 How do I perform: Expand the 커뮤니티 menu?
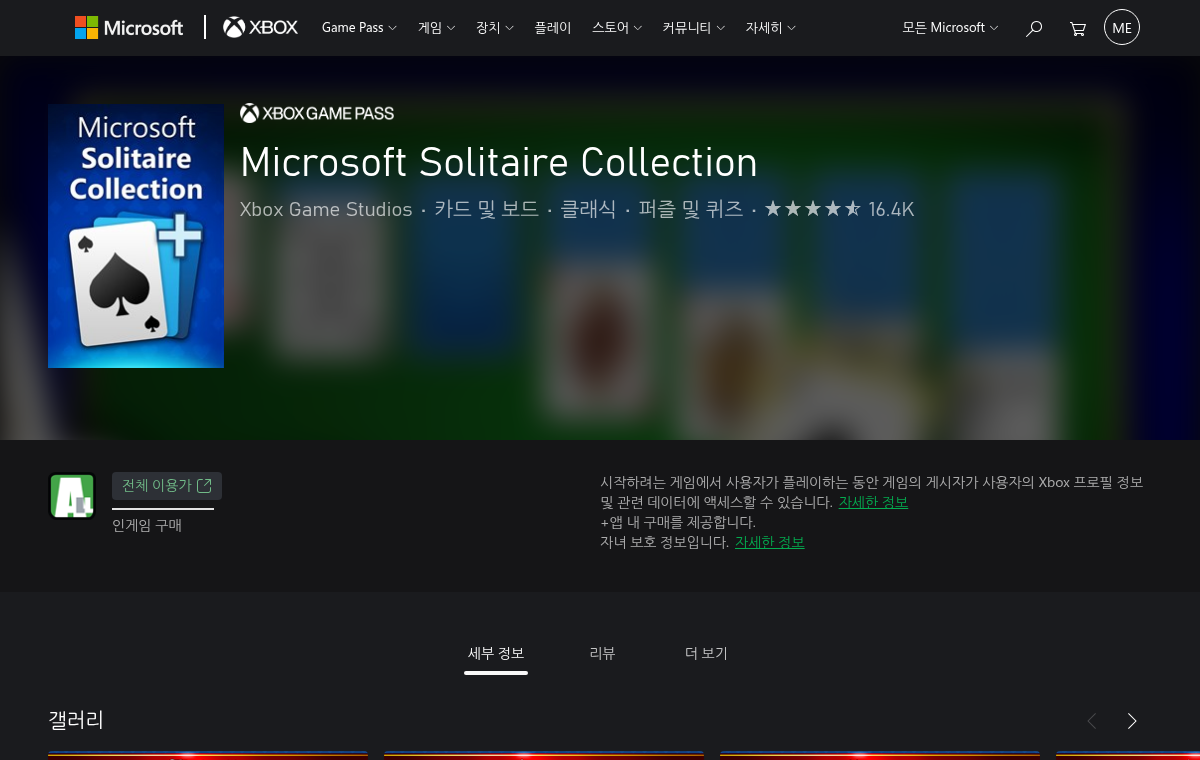point(694,28)
